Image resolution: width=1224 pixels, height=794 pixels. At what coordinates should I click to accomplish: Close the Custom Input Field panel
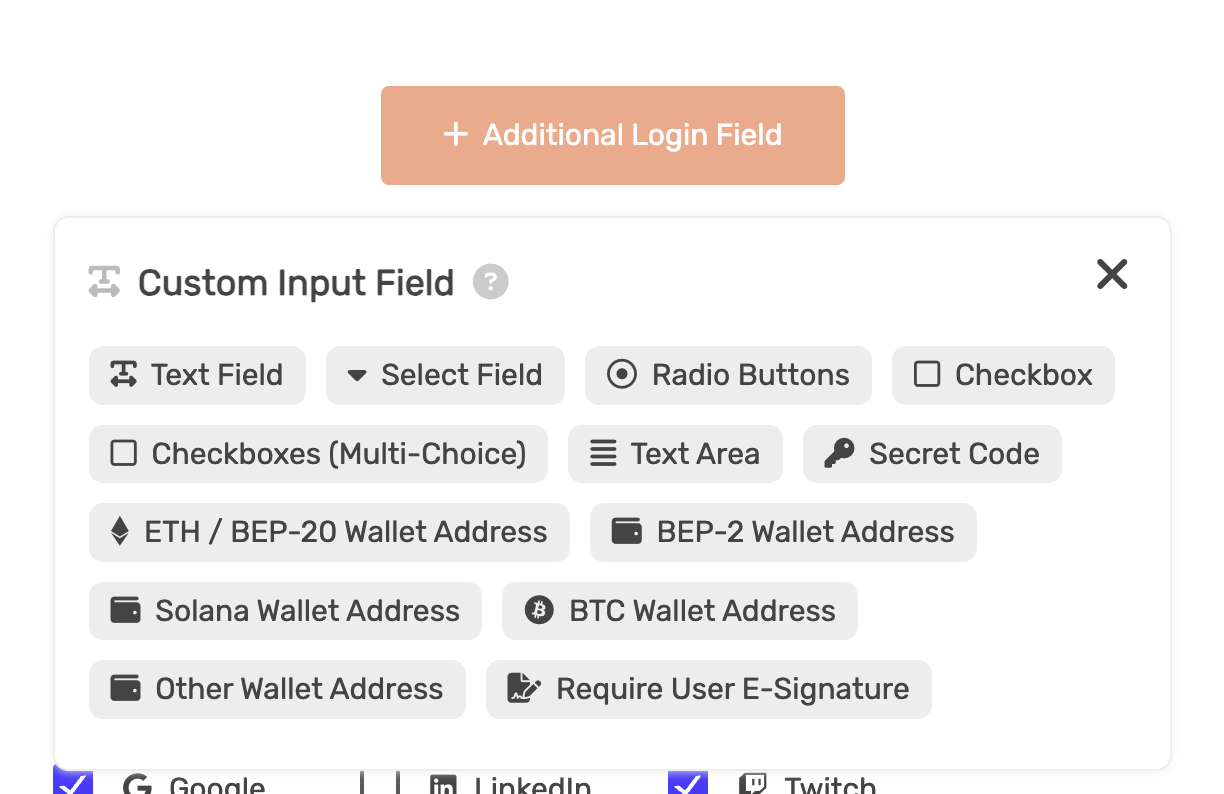(1112, 274)
